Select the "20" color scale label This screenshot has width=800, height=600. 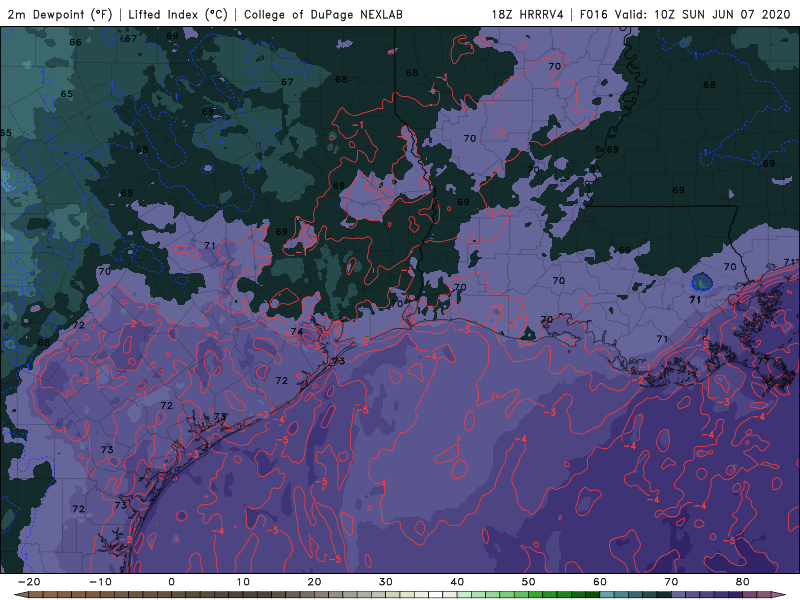point(314,582)
